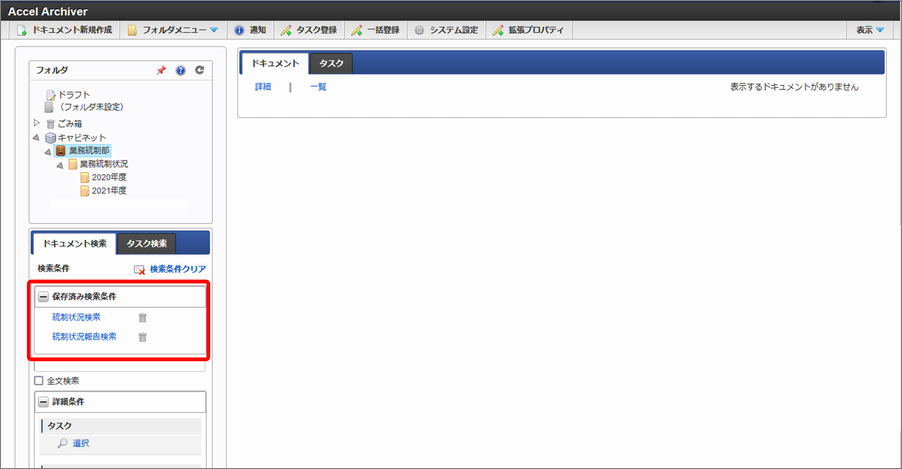Open 拡張プロパティ toolbar item
This screenshot has width=902, height=469.
(x=528, y=30)
